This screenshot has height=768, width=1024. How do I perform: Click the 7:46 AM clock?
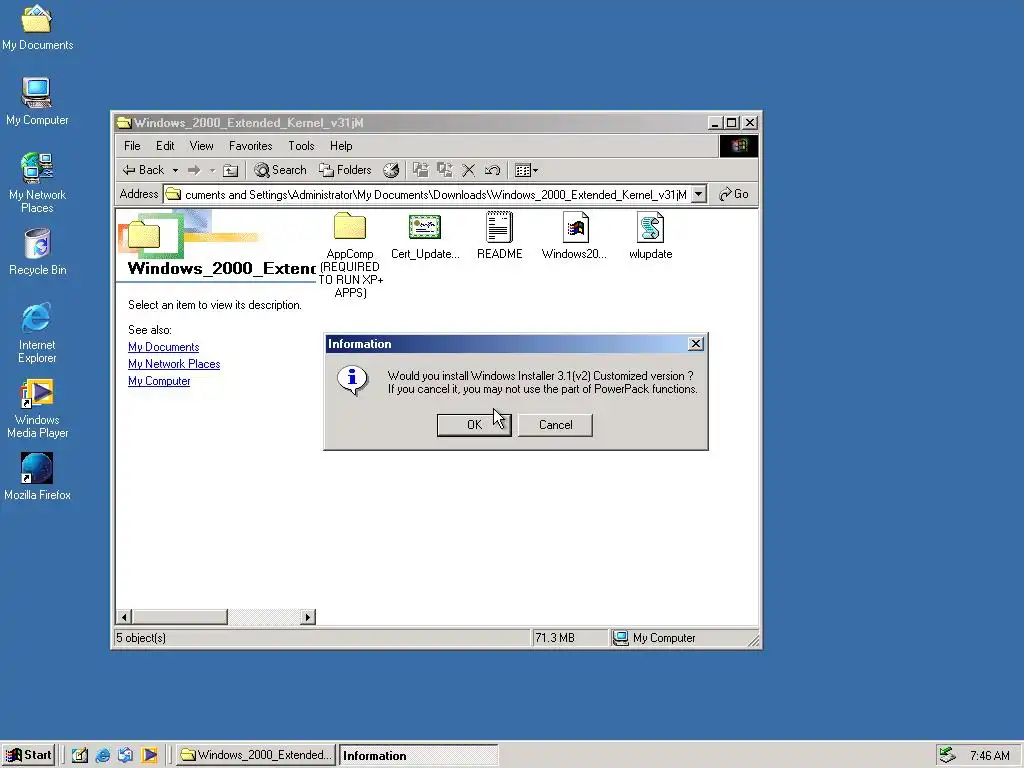989,756
